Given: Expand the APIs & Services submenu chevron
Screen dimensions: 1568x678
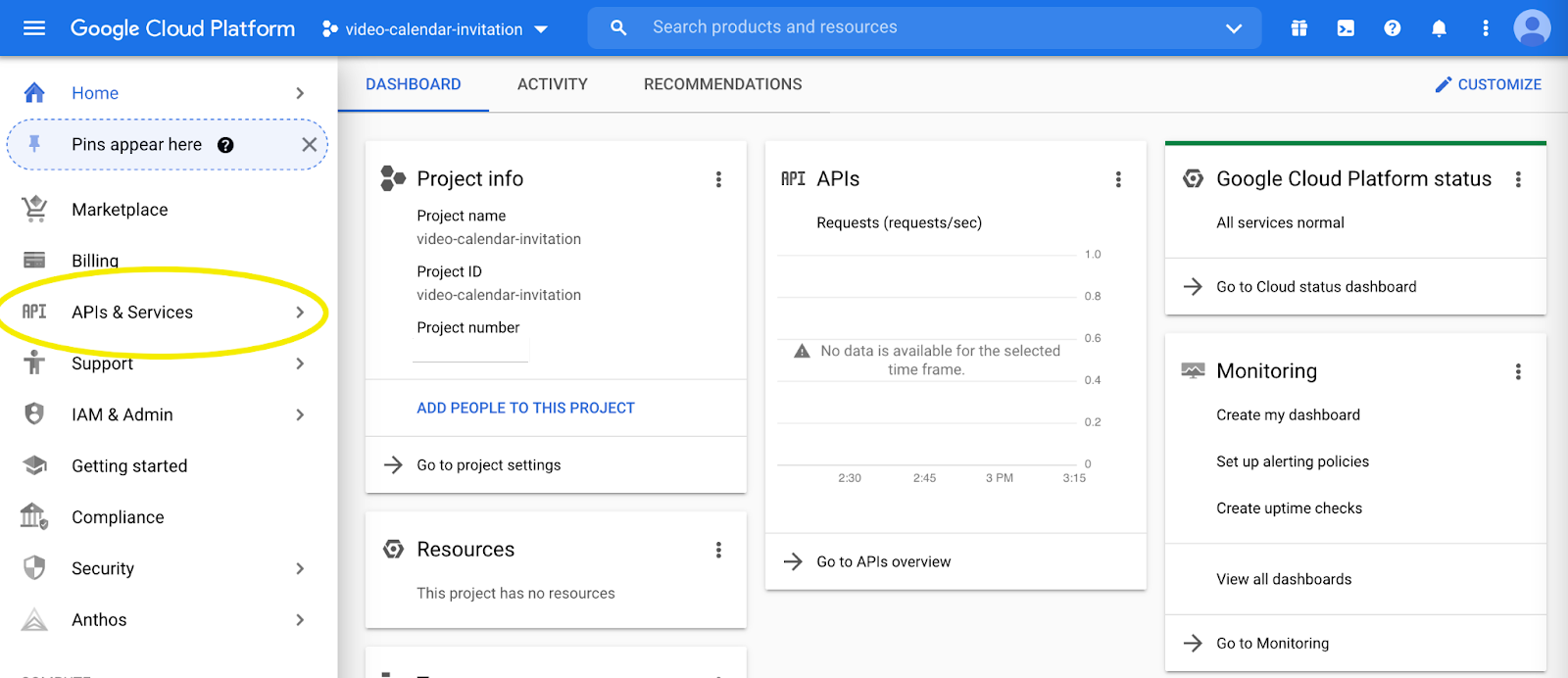Looking at the screenshot, I should (300, 313).
